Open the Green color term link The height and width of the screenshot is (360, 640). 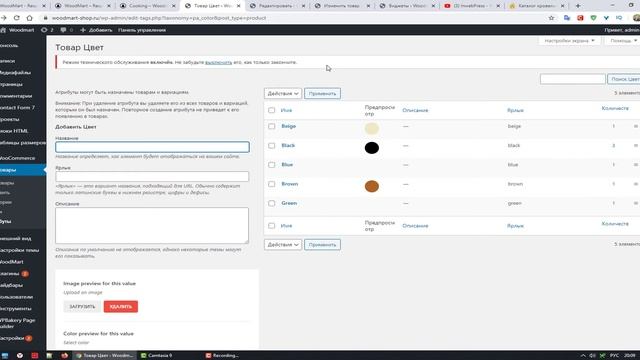(x=289, y=203)
